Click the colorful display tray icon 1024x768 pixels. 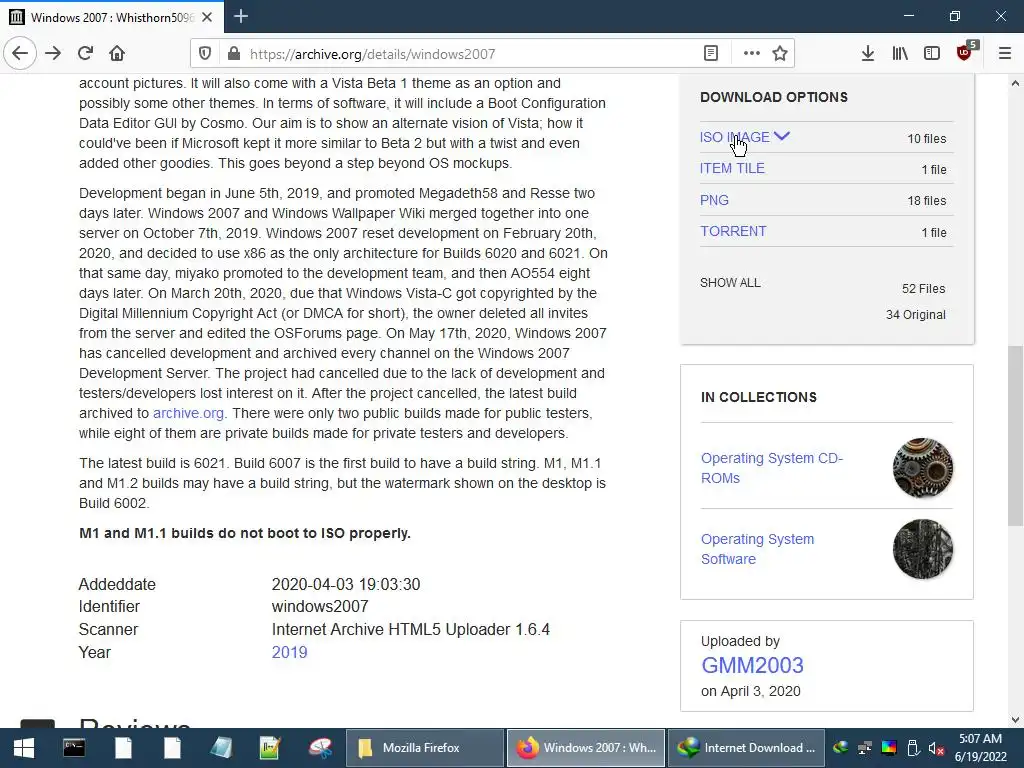click(889, 748)
